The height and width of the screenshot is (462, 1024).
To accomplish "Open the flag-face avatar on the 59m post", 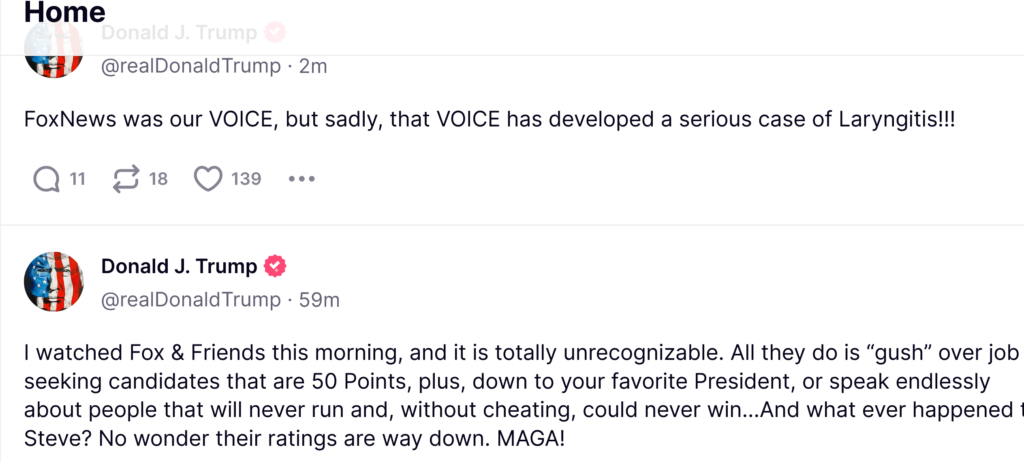I will click(x=53, y=281).
